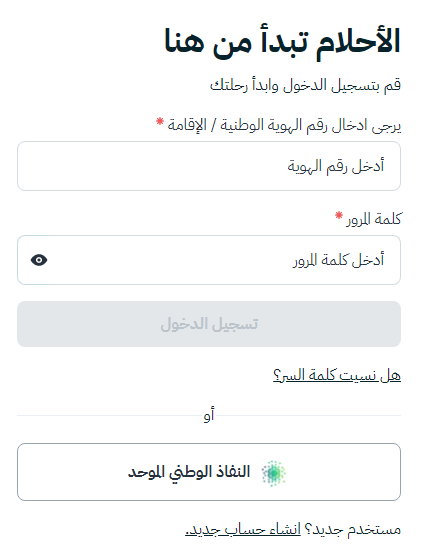The image size is (423, 559).
Task: Click the رقم الهوية الوطنية / الإقامة label
Action: (x=284, y=125)
